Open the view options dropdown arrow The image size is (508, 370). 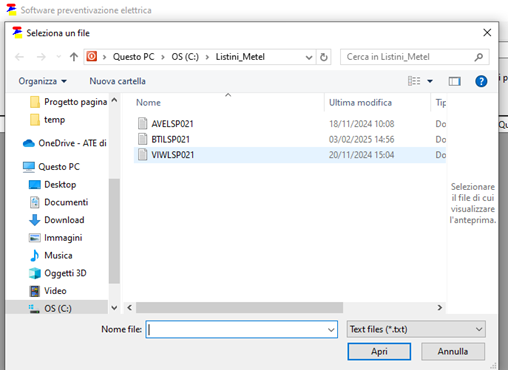click(430, 81)
